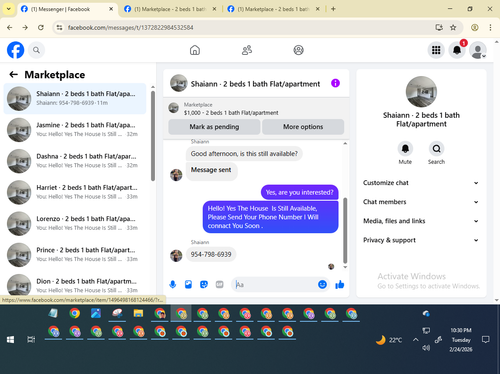500x374 pixels.
Task: Click the address bar URL
Action: click(130, 27)
